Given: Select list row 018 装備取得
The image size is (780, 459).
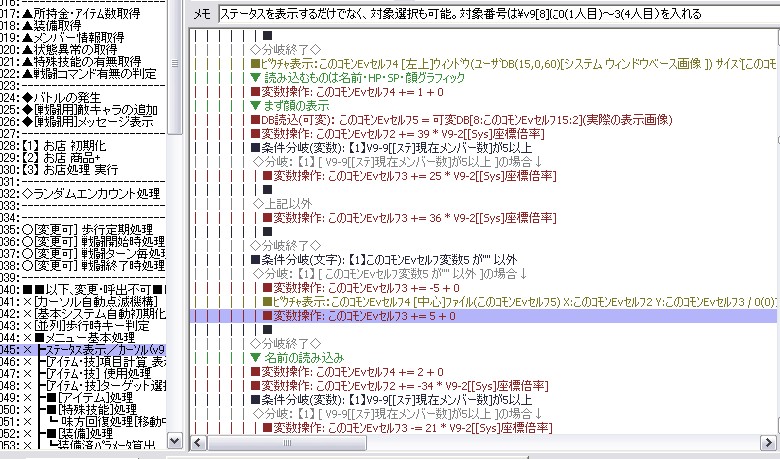Looking at the screenshot, I should coord(83,25).
